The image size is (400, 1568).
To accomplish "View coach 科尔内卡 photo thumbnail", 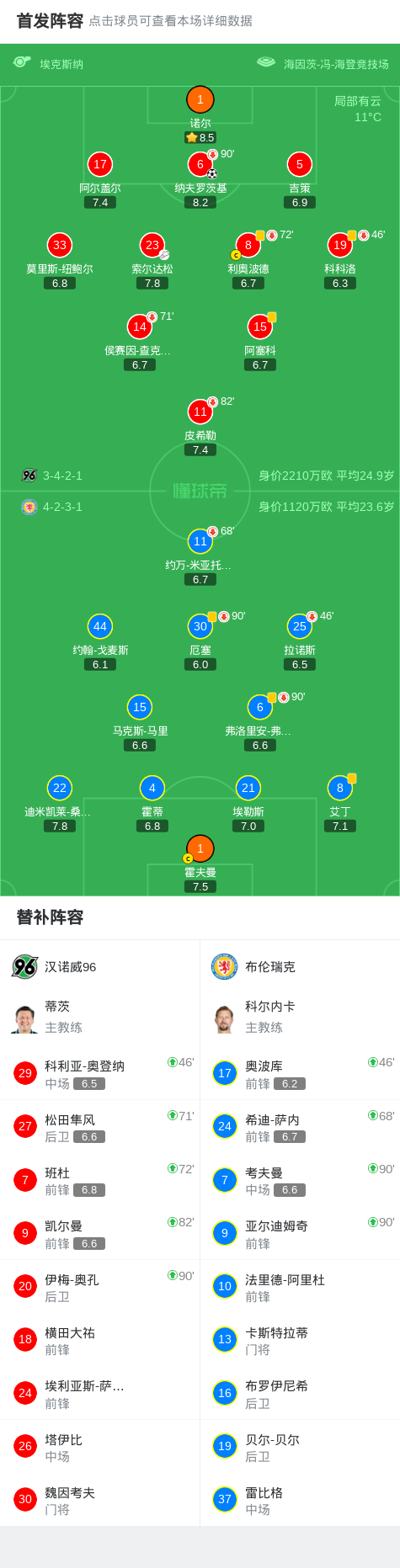I will click(x=224, y=1017).
